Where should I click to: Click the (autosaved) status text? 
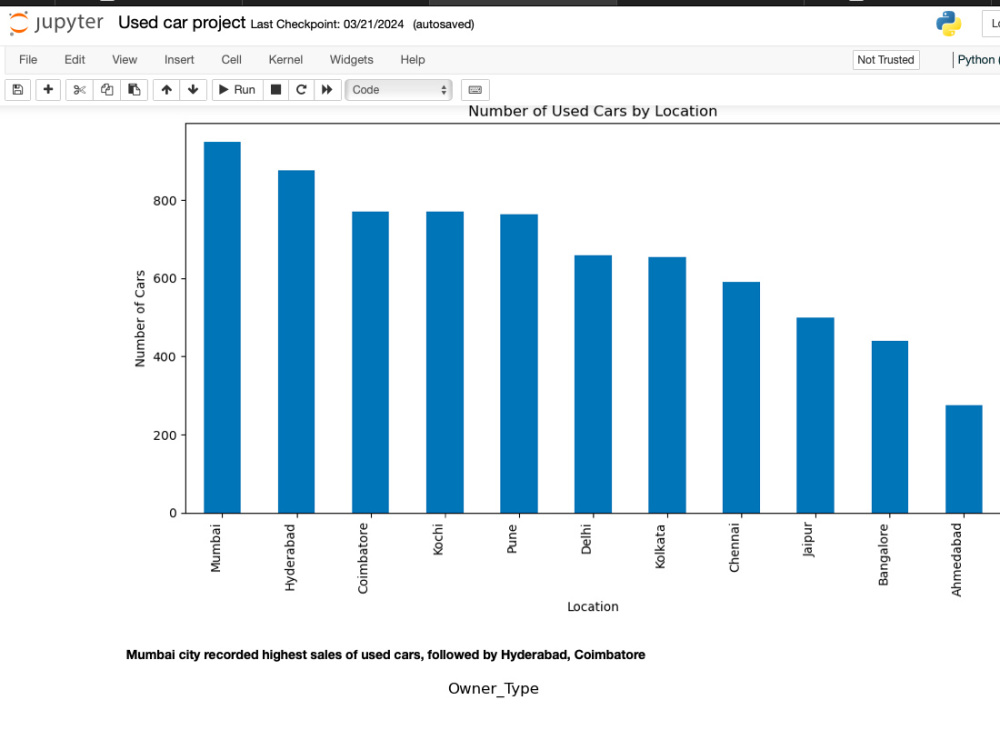point(443,24)
